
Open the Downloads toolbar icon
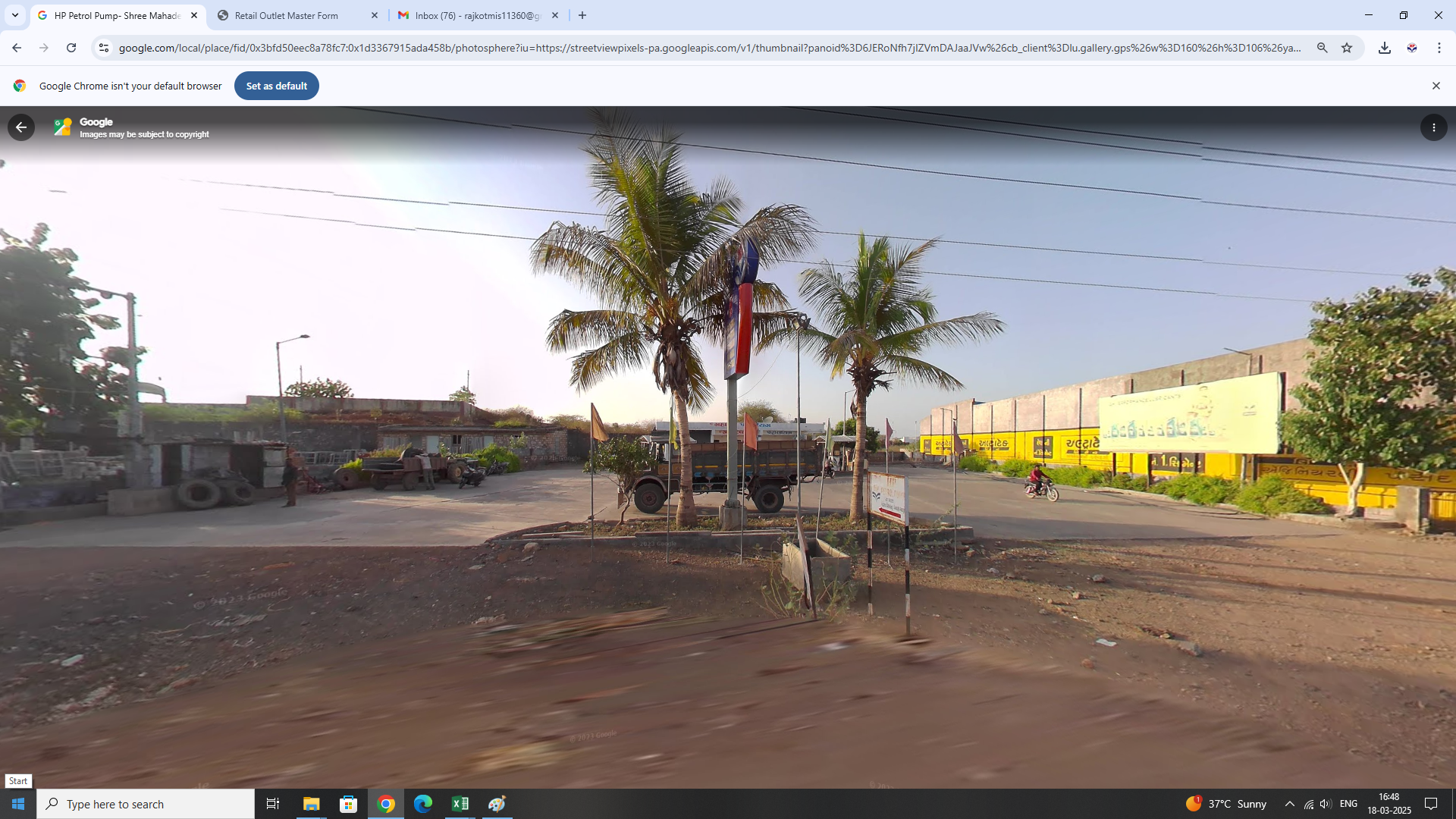pyautogui.click(x=1385, y=47)
